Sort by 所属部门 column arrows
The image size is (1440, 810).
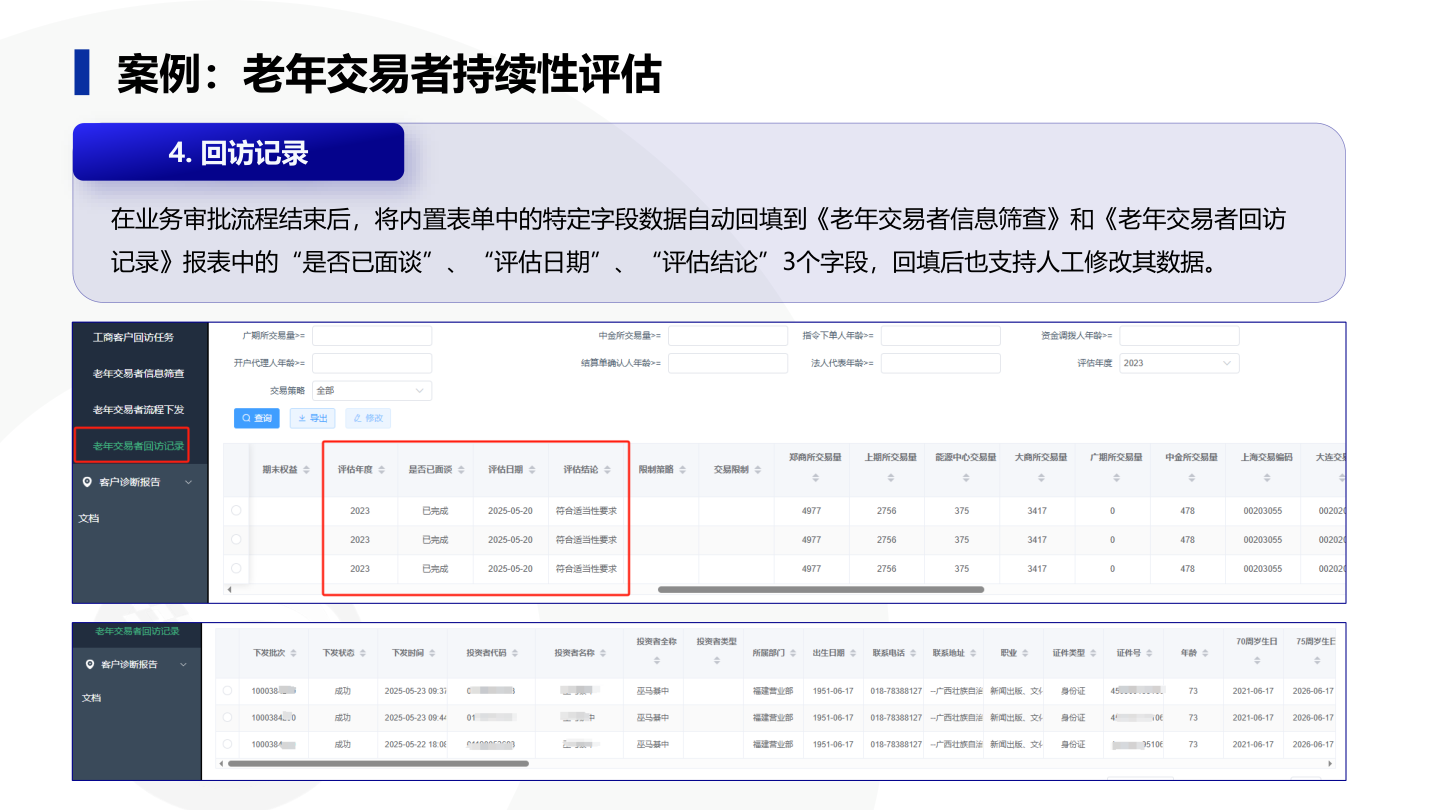pyautogui.click(x=793, y=653)
